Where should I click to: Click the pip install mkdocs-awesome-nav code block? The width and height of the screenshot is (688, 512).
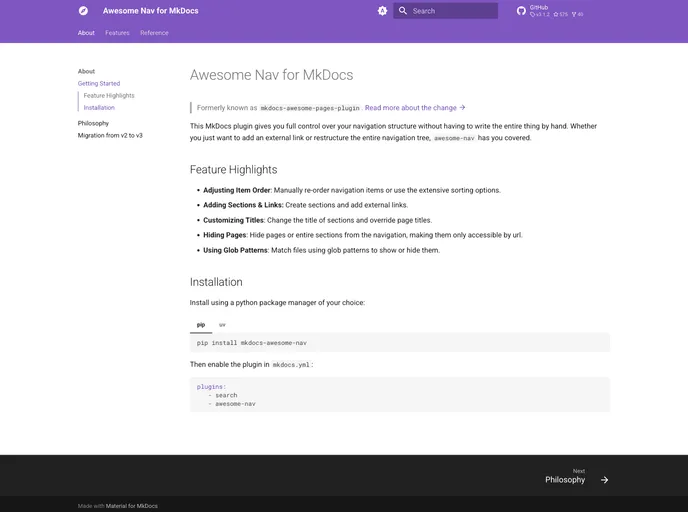(x=400, y=343)
